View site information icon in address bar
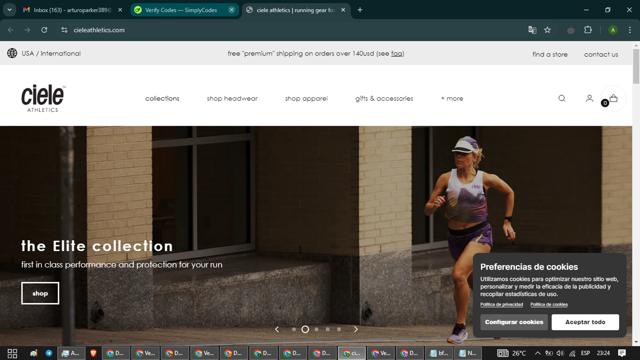640x360 pixels. coord(64,30)
